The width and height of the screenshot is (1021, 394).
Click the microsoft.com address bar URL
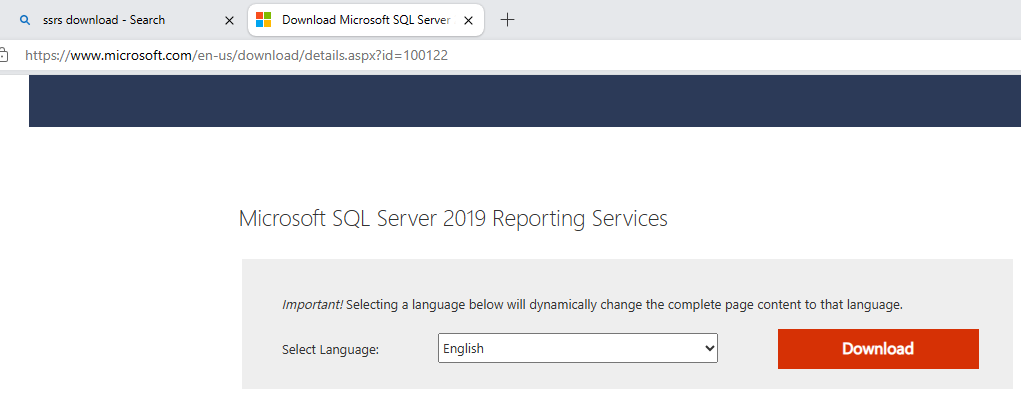(x=236, y=55)
